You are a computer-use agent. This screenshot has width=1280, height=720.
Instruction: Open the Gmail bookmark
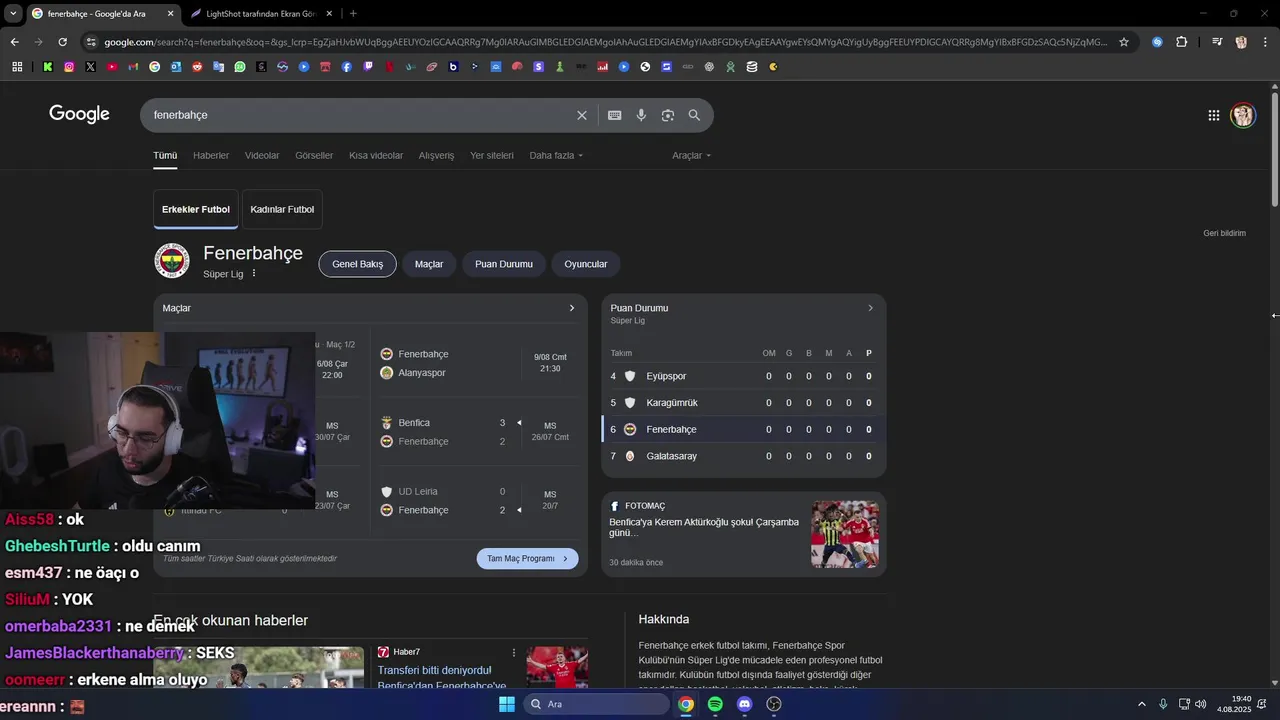[x=133, y=67]
